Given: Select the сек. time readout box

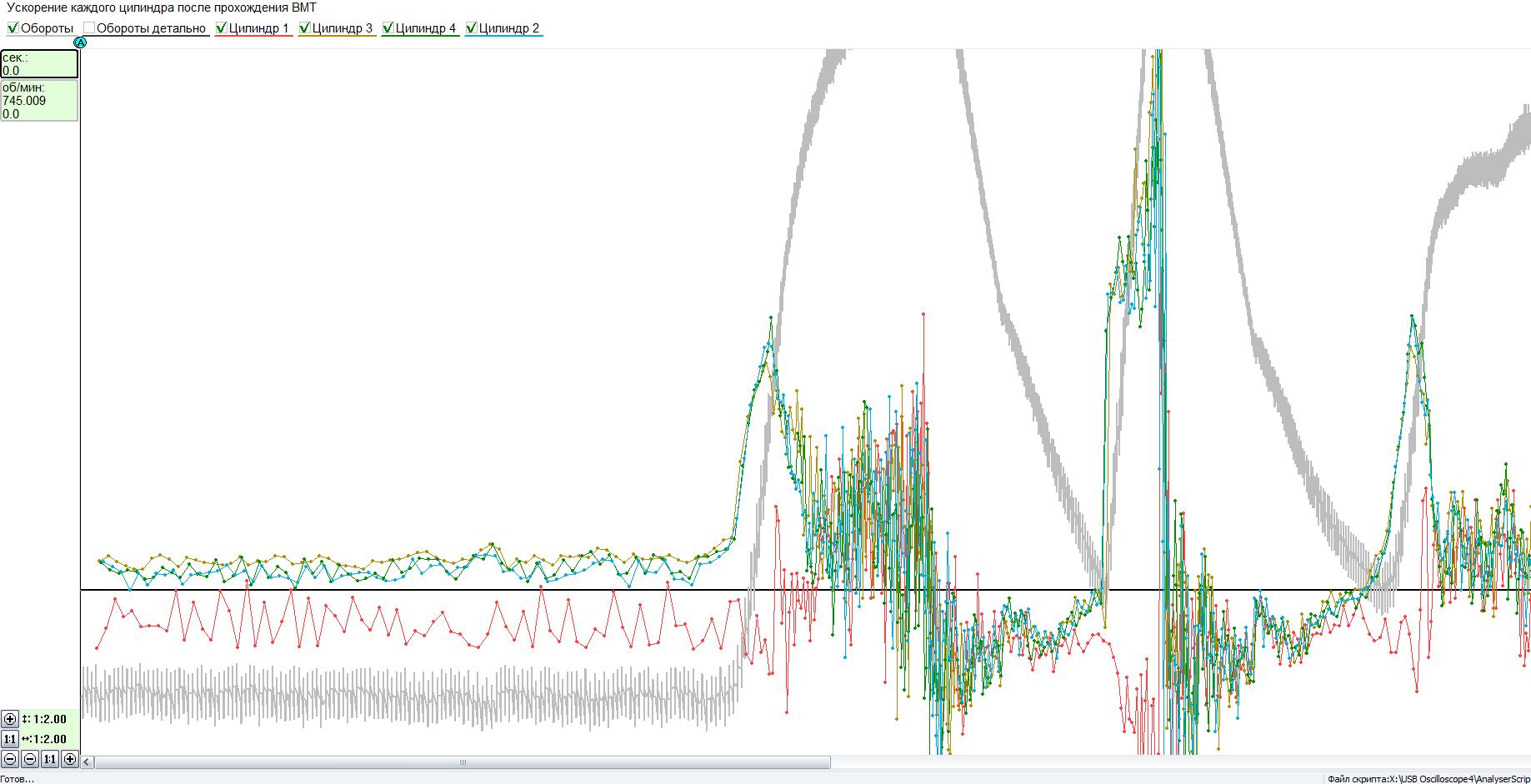Looking at the screenshot, I should point(39,64).
